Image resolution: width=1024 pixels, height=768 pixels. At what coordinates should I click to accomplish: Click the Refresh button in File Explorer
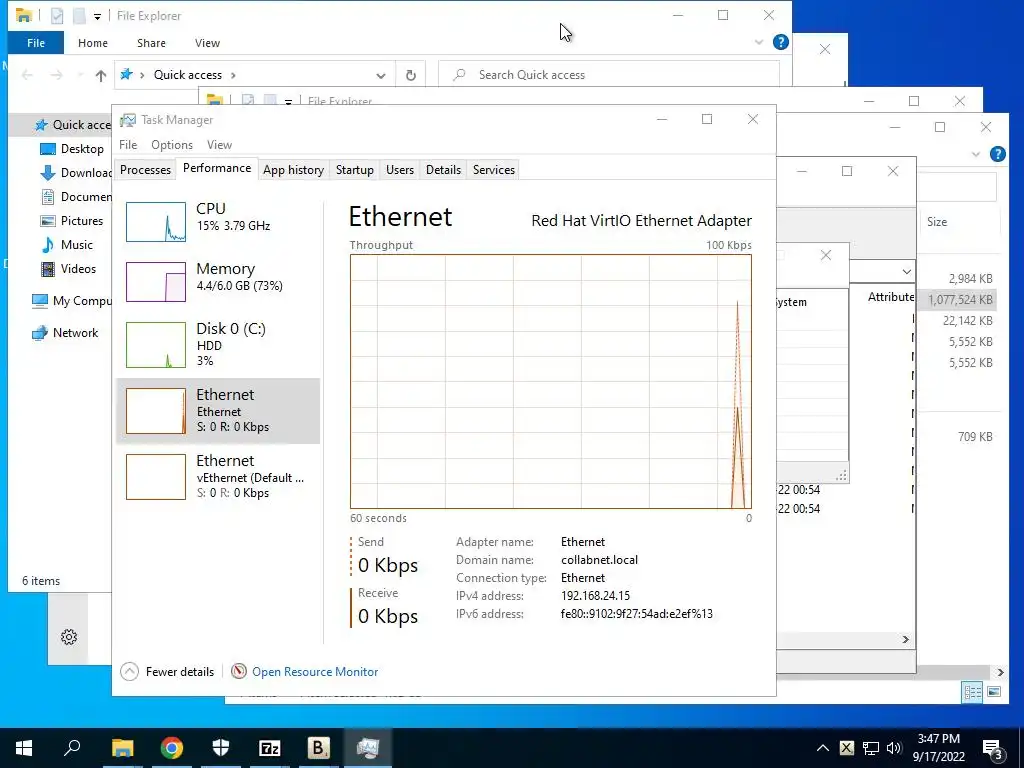point(411,75)
